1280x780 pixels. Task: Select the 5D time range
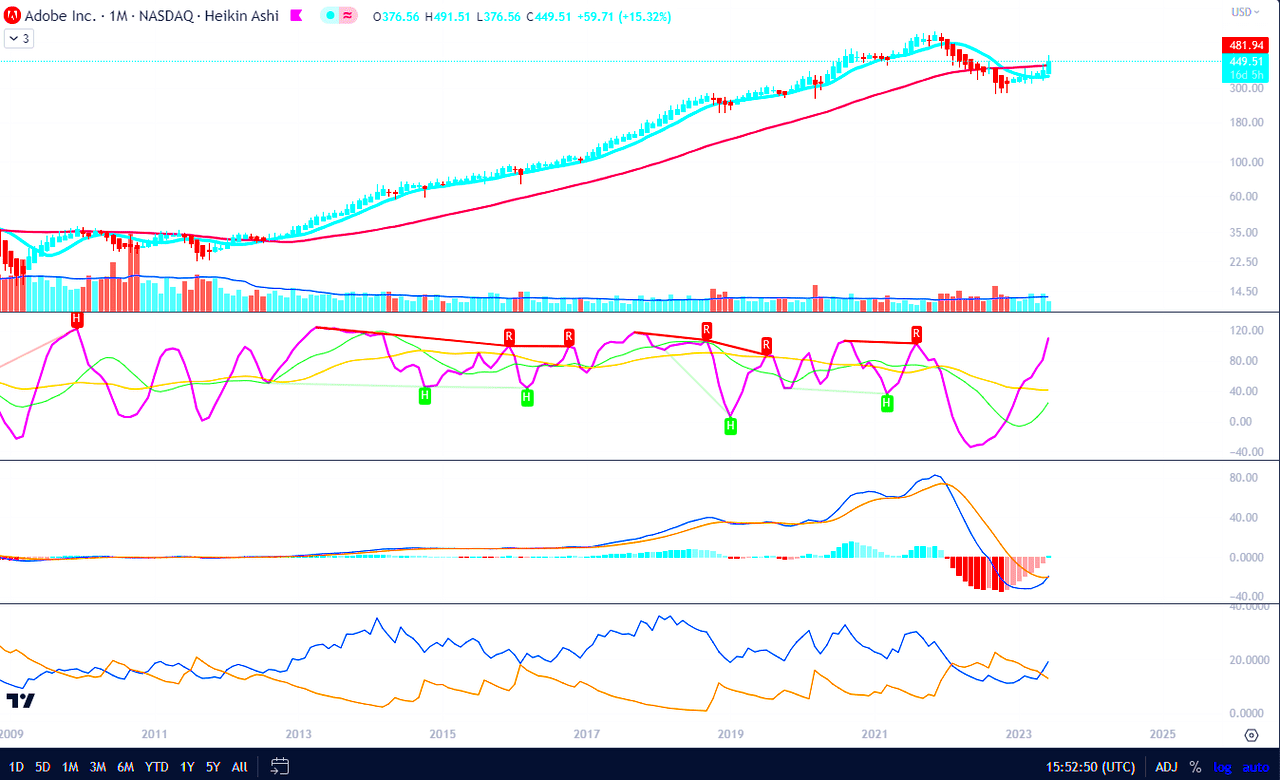coord(43,767)
